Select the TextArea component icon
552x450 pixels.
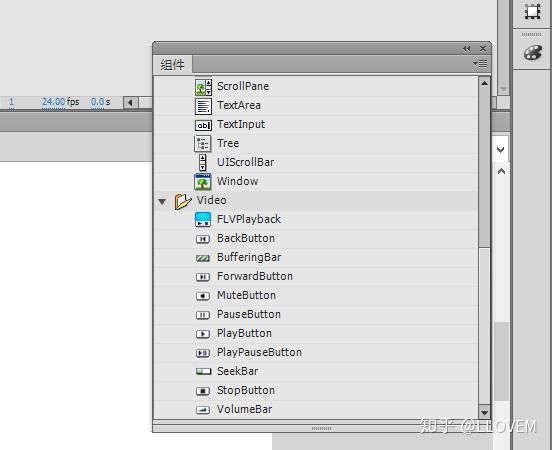(x=203, y=106)
